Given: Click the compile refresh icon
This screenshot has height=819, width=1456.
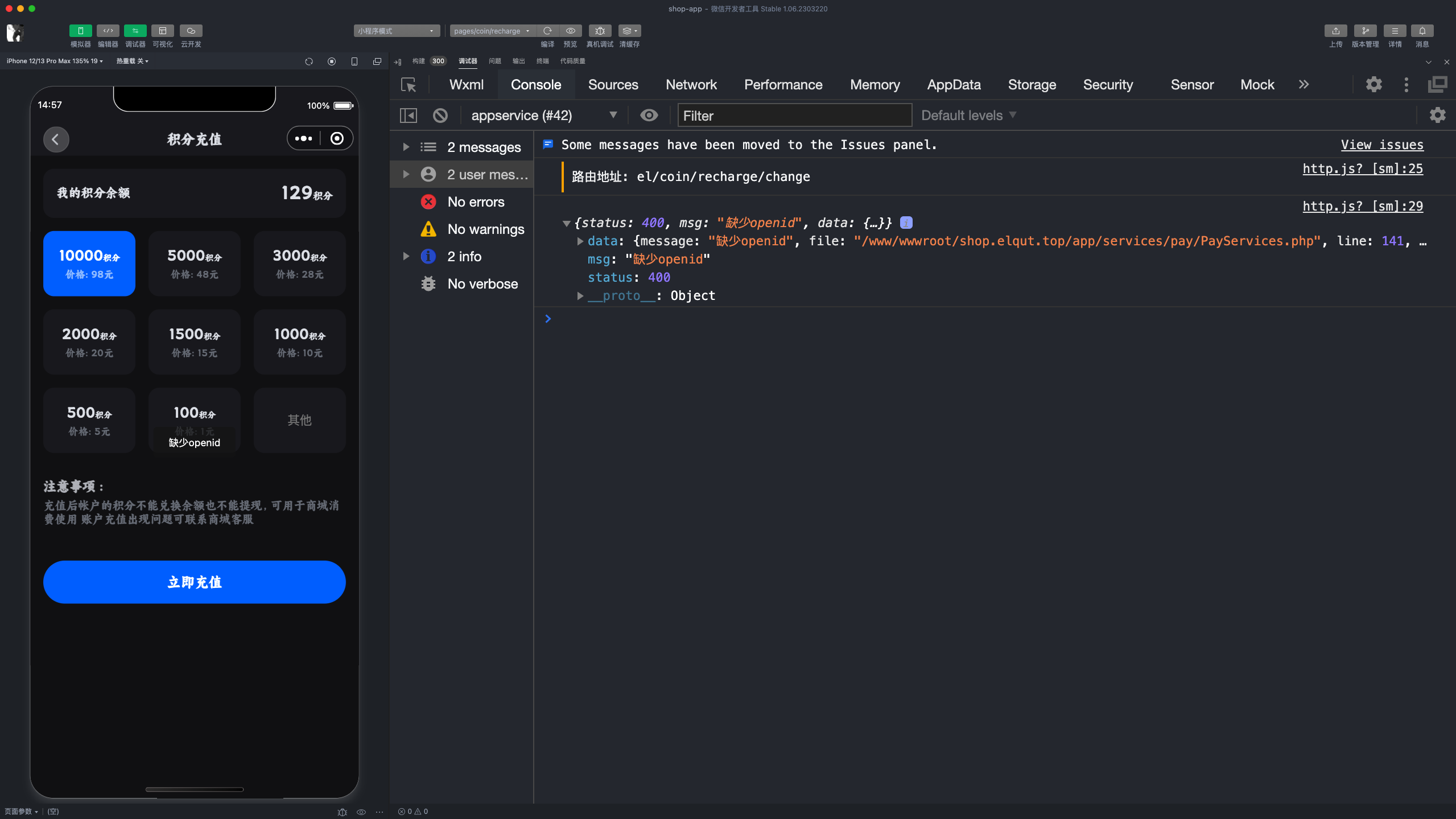Looking at the screenshot, I should pyautogui.click(x=547, y=31).
